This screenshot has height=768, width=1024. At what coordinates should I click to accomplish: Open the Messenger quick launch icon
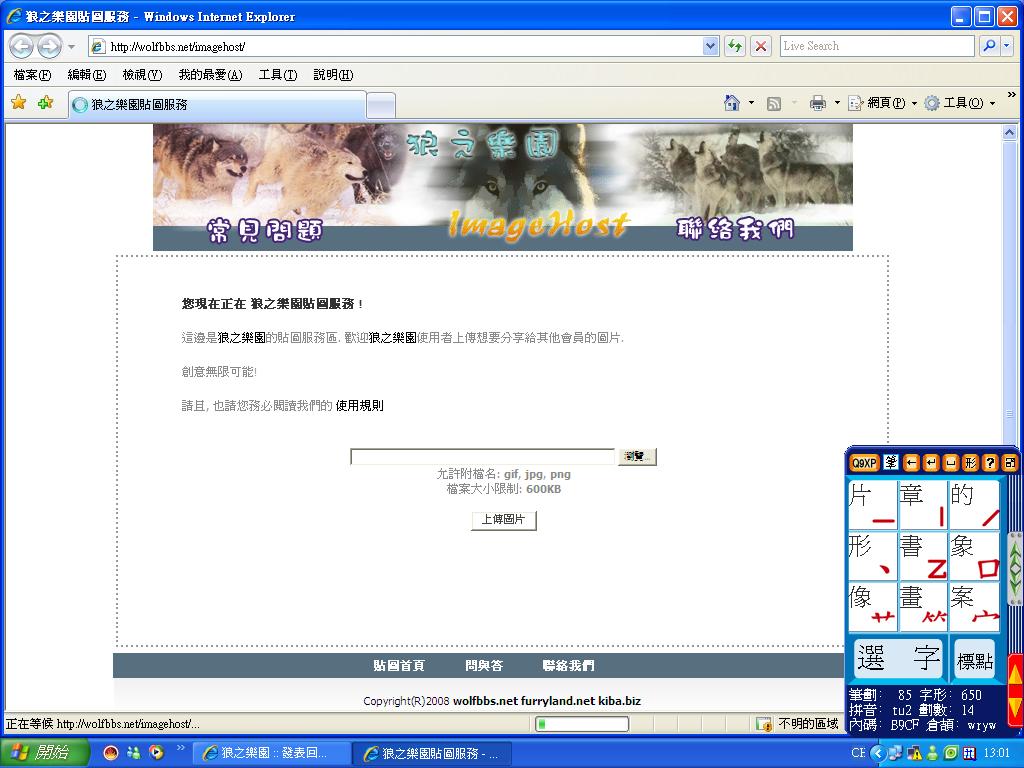pyautogui.click(x=134, y=752)
